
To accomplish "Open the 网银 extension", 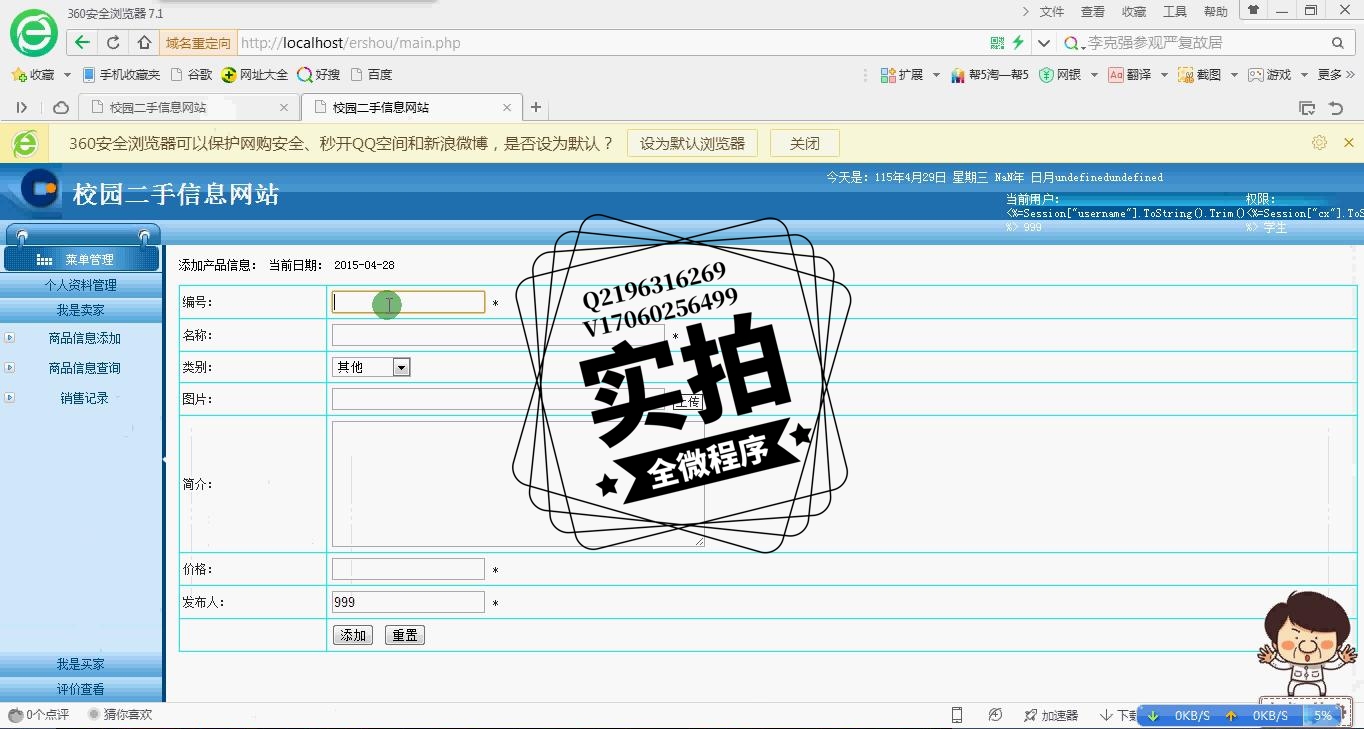I will tap(1061, 75).
